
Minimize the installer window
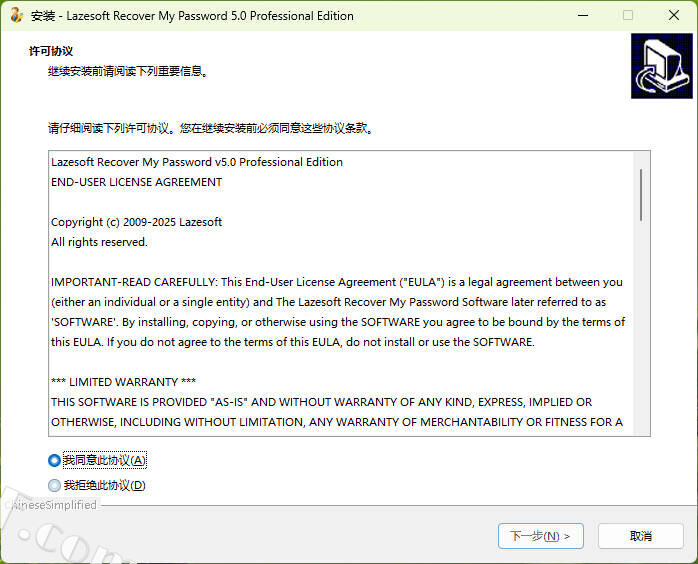[583, 16]
